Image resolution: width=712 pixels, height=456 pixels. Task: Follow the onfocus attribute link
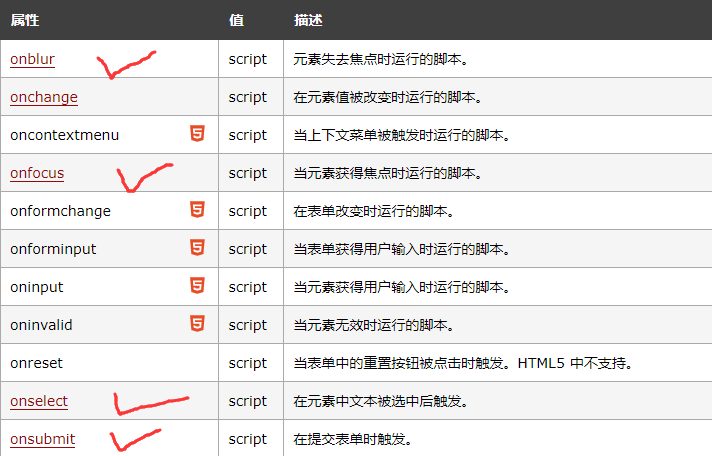pos(37,173)
